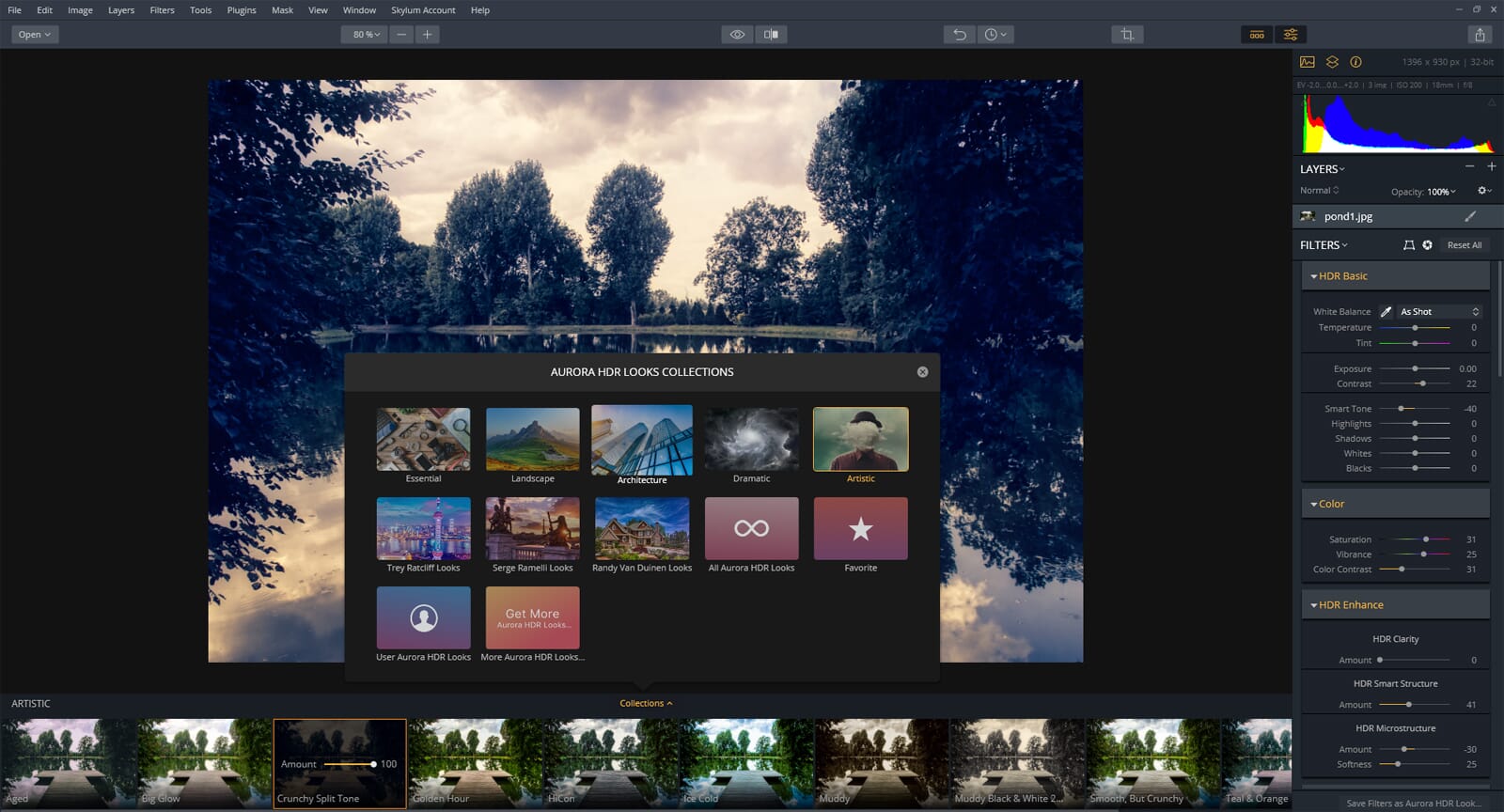This screenshot has height=812, width=1504.
Task: Zoom in with the plus button
Action: point(427,35)
